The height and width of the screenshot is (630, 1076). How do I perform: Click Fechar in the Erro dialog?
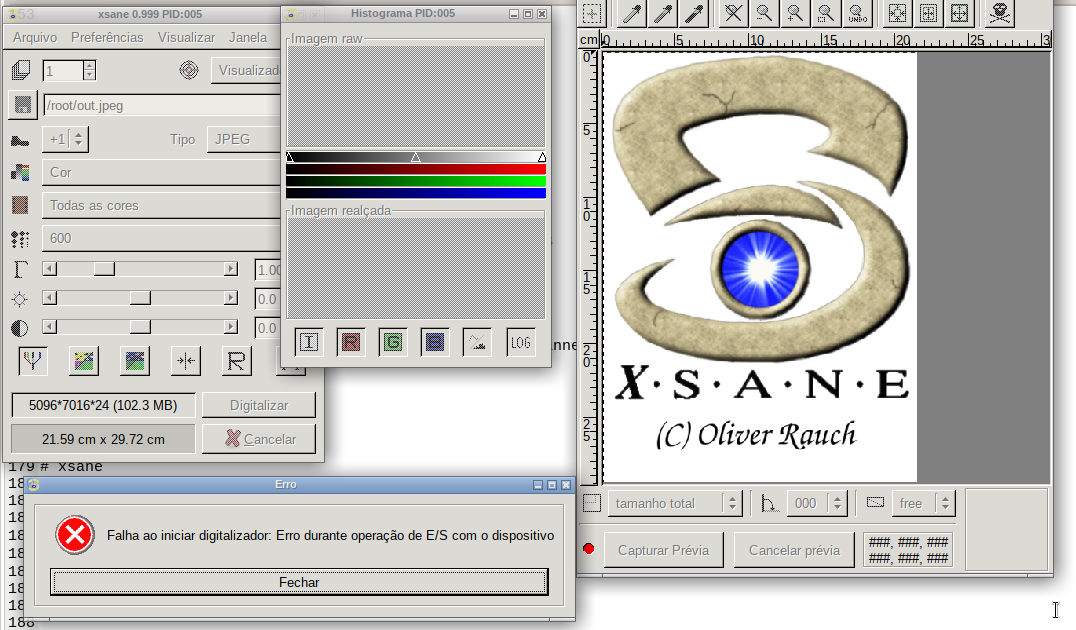pos(299,582)
